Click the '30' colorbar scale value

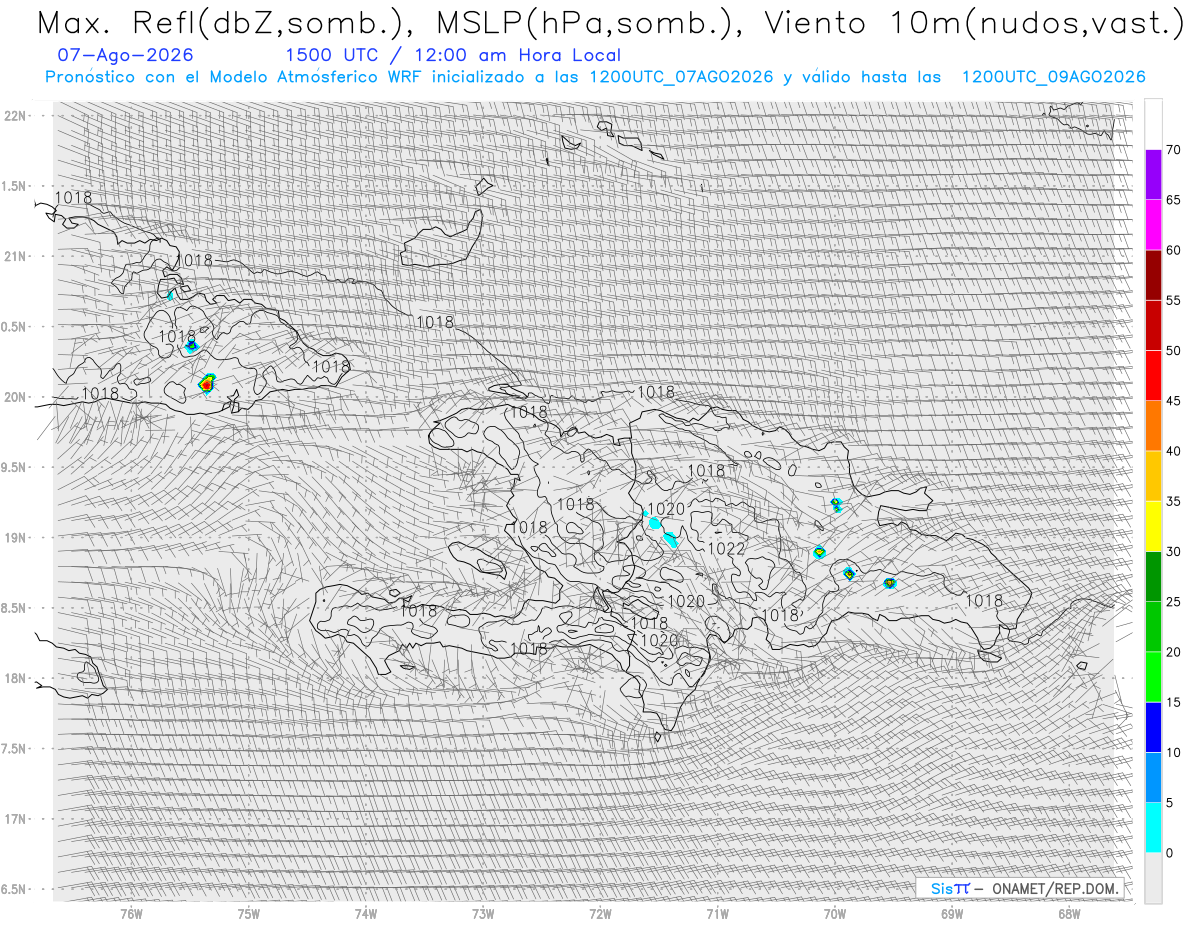pos(1173,551)
